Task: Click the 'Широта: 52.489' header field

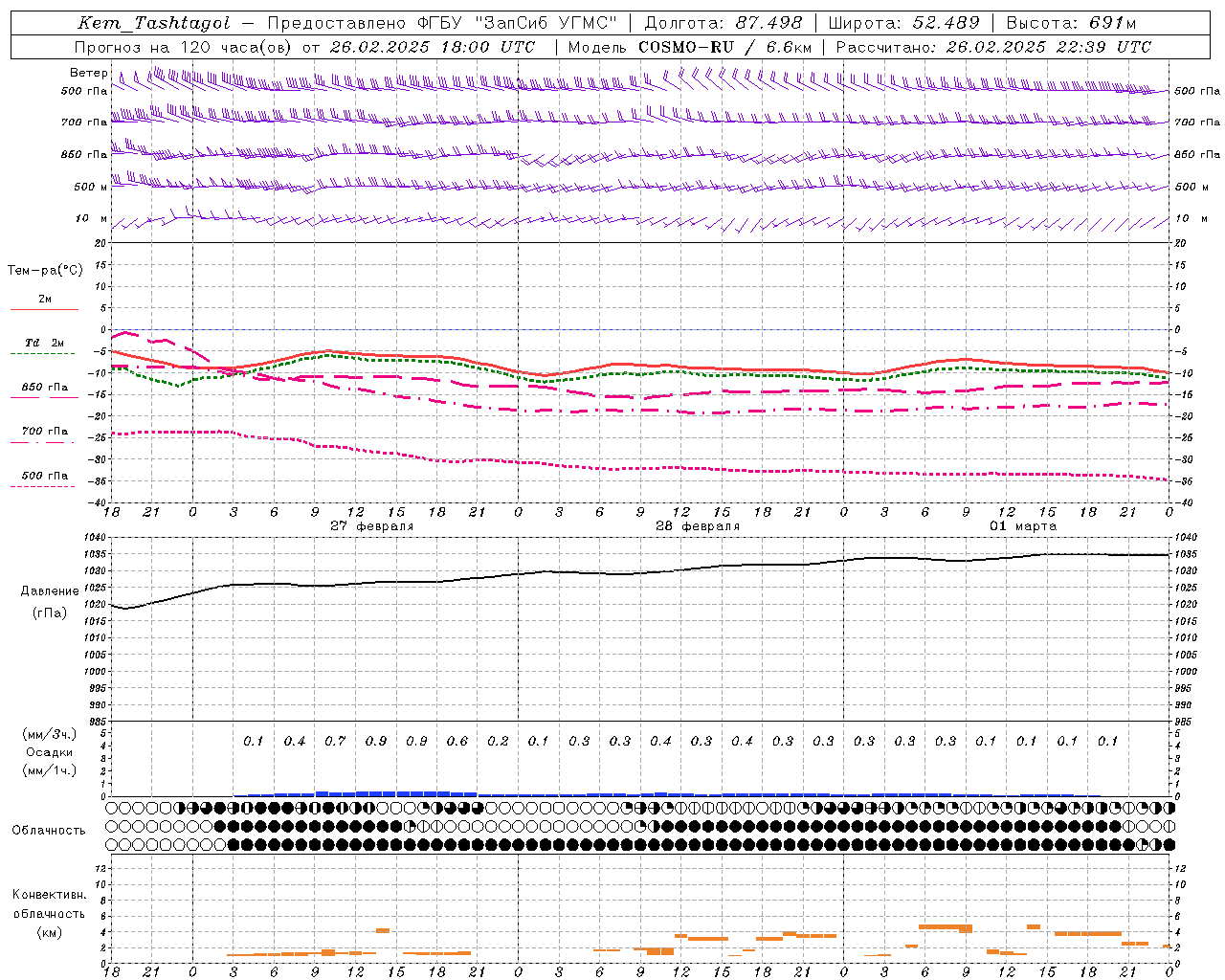Action: tap(904, 23)
